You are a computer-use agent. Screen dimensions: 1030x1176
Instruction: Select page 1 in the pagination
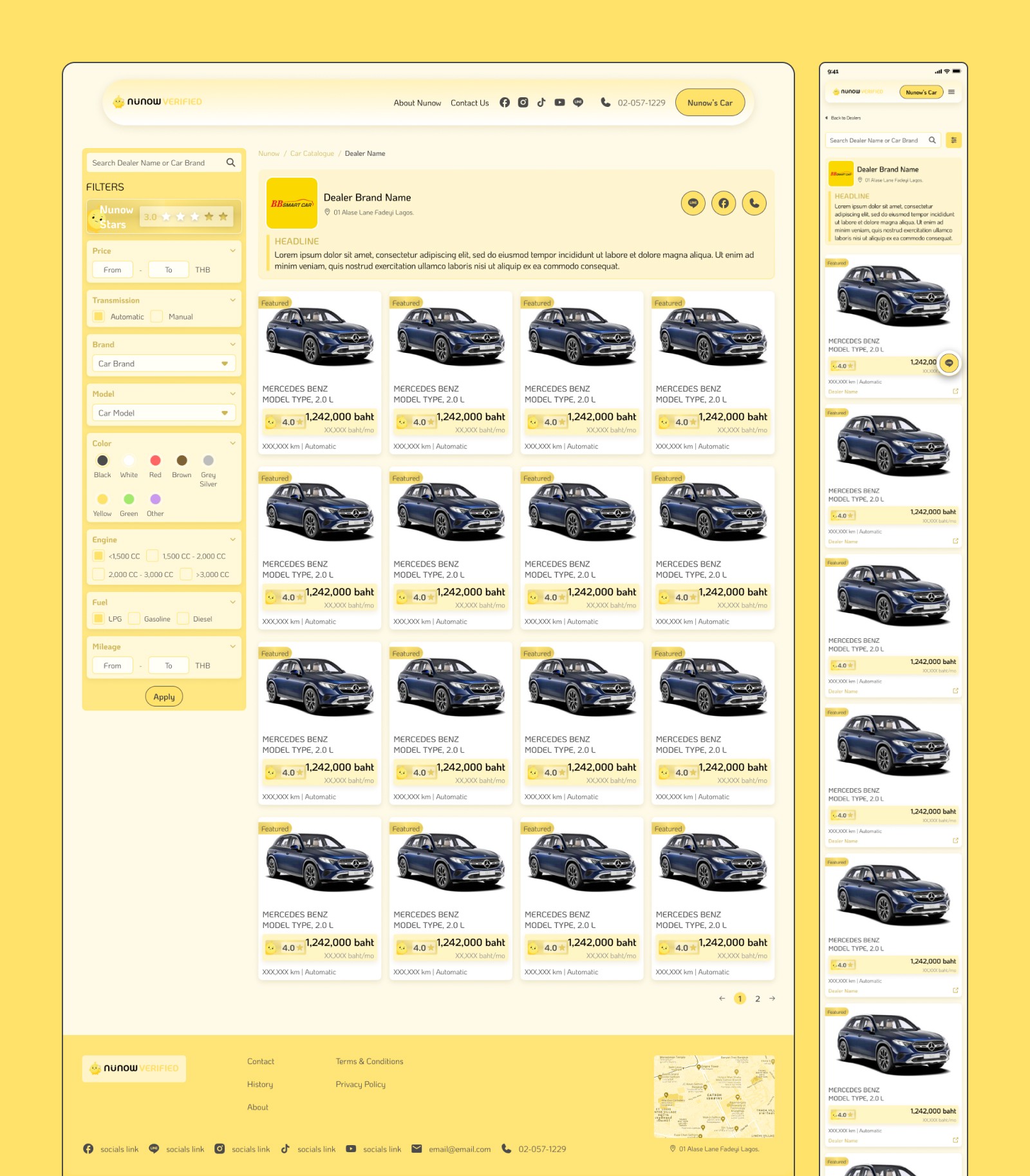(x=740, y=999)
